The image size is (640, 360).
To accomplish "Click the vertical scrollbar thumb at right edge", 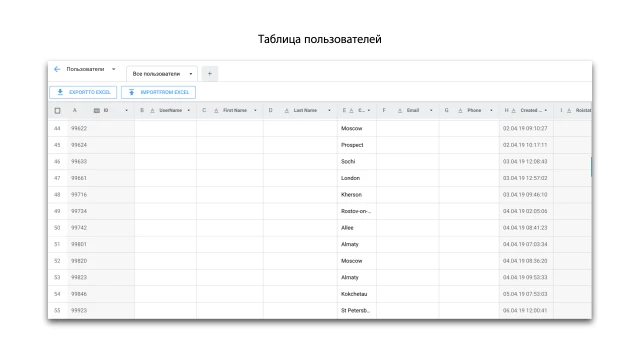I will point(591,167).
